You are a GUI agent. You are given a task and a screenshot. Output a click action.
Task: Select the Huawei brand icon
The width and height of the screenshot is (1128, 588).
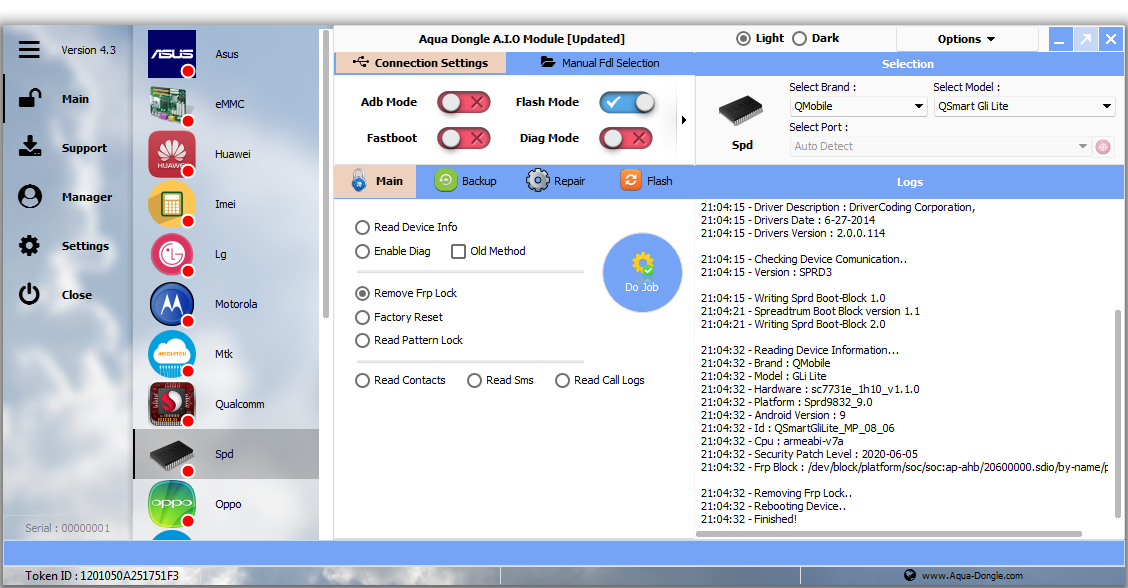click(172, 154)
